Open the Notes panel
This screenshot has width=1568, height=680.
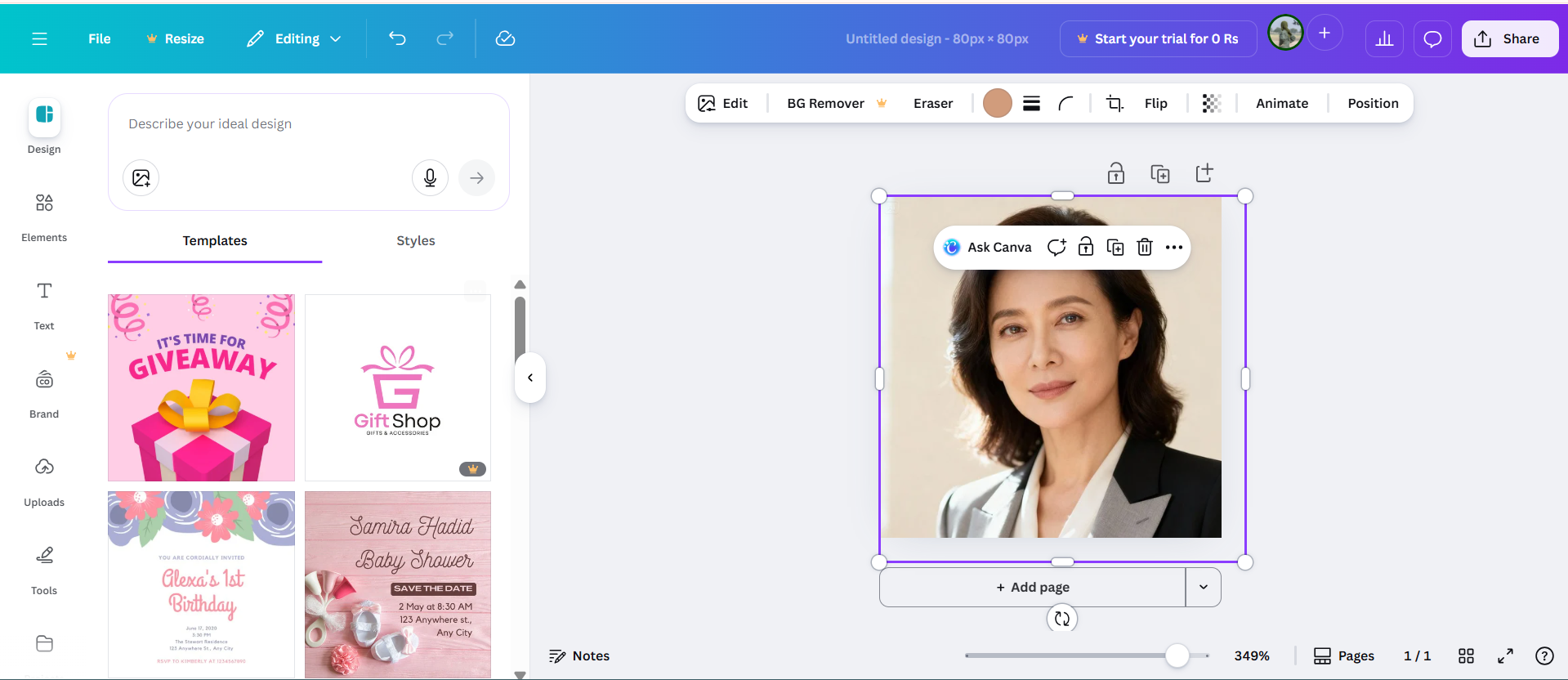579,655
